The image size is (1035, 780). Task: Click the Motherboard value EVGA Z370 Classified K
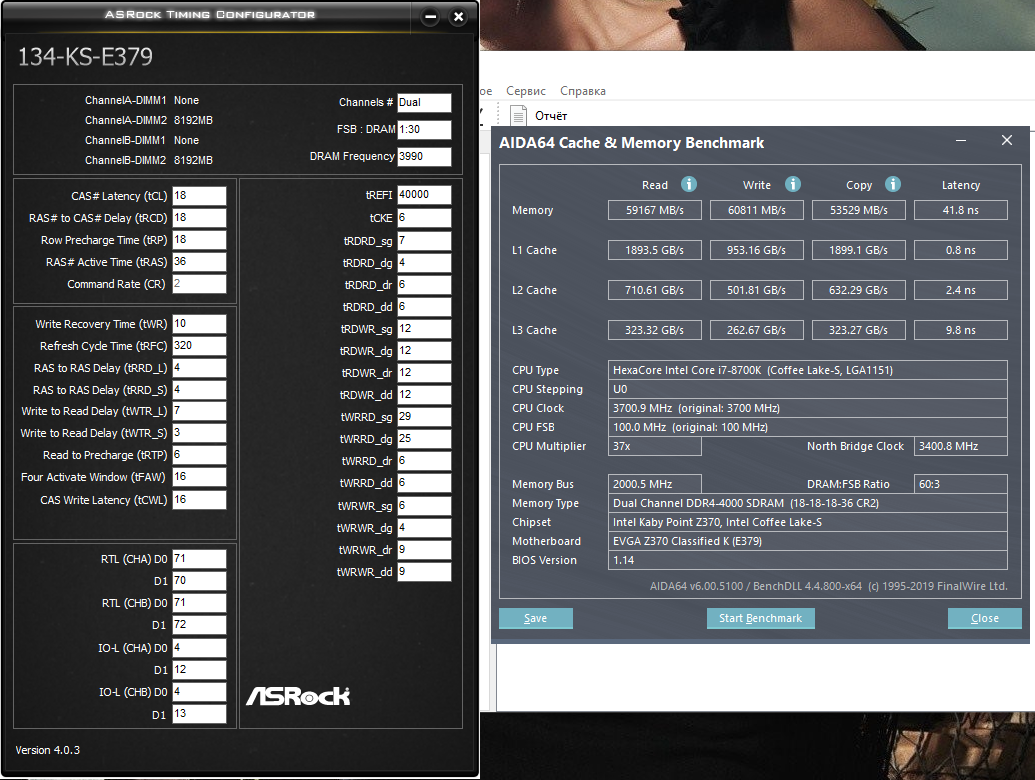point(807,541)
